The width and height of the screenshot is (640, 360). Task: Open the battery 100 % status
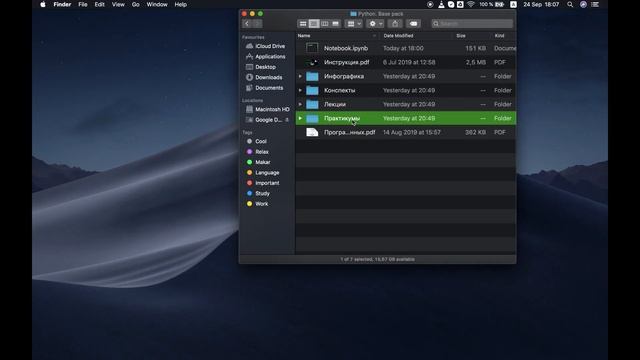491,4
